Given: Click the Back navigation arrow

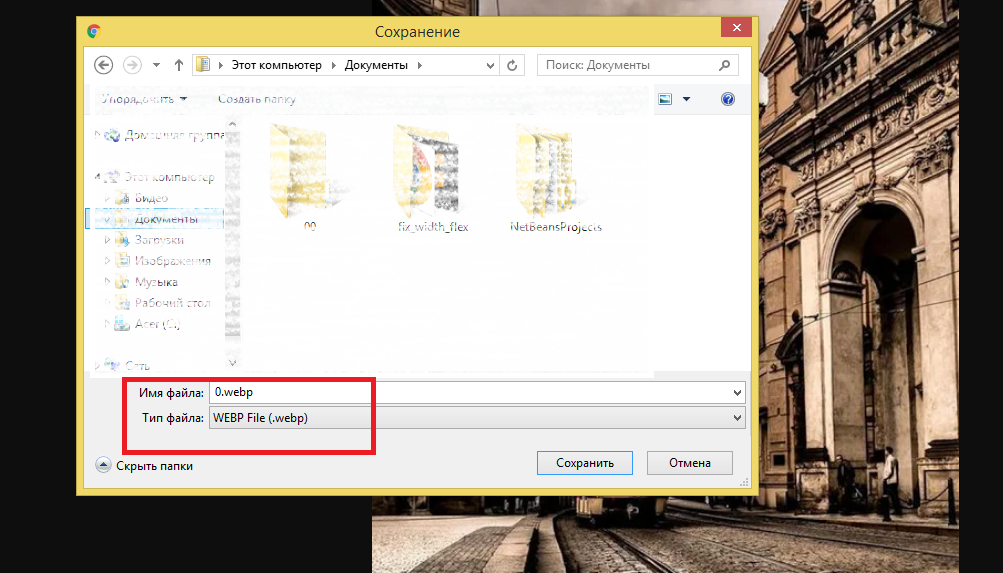Looking at the screenshot, I should (x=103, y=65).
